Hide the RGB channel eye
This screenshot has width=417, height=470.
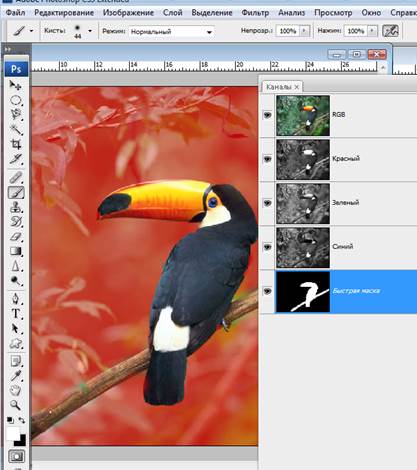coord(267,115)
